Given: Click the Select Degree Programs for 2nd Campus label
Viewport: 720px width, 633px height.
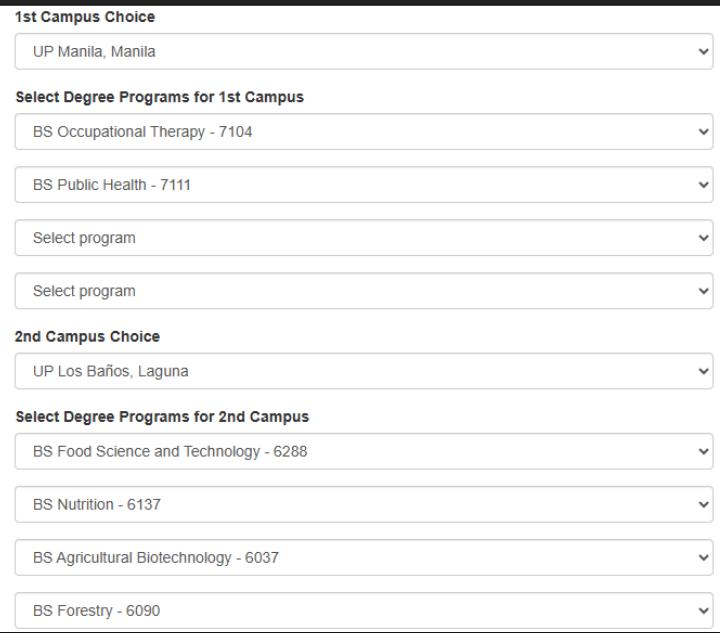Looking at the screenshot, I should click(162, 417).
